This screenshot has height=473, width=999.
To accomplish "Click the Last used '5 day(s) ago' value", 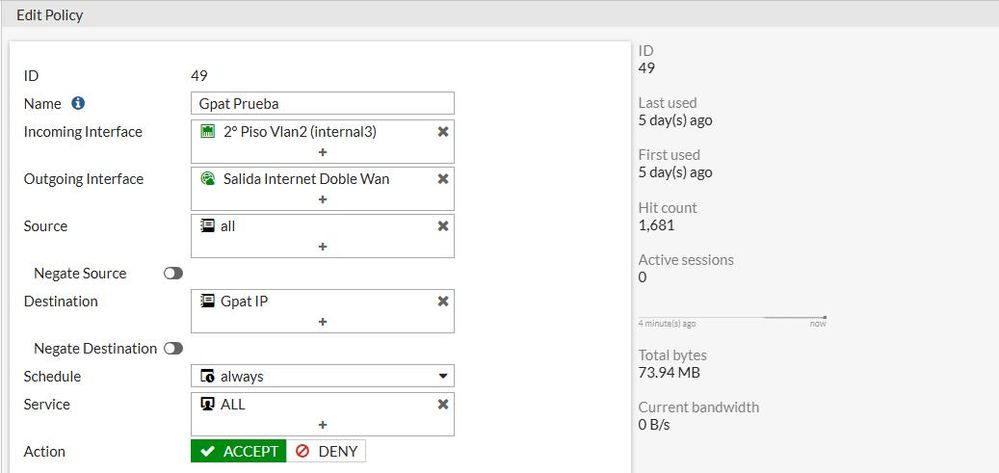I will pyautogui.click(x=675, y=120).
